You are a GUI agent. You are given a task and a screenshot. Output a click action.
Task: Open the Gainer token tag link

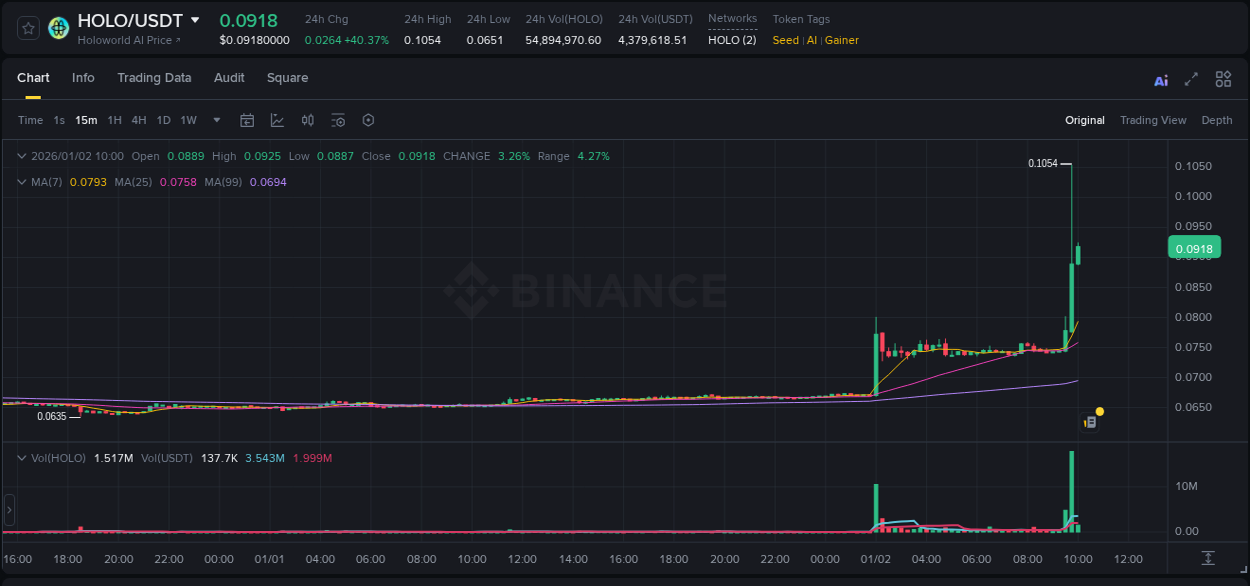pyautogui.click(x=840, y=40)
